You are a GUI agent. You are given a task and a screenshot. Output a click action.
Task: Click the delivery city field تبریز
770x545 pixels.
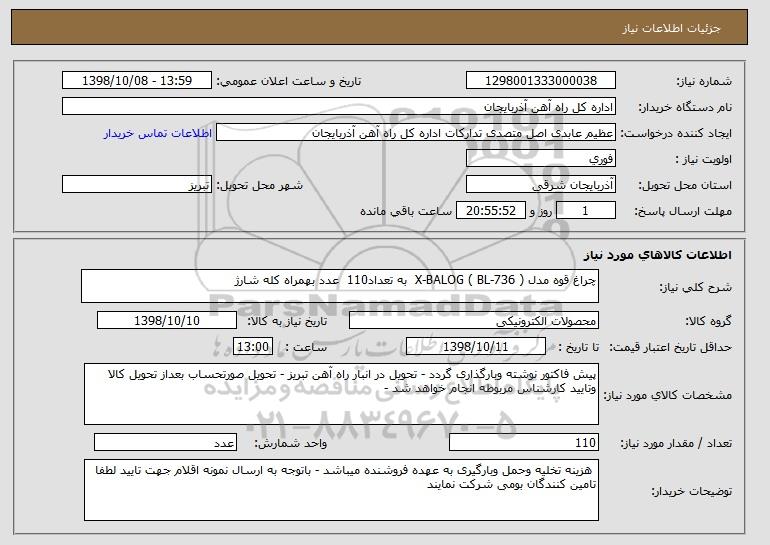(x=137, y=185)
